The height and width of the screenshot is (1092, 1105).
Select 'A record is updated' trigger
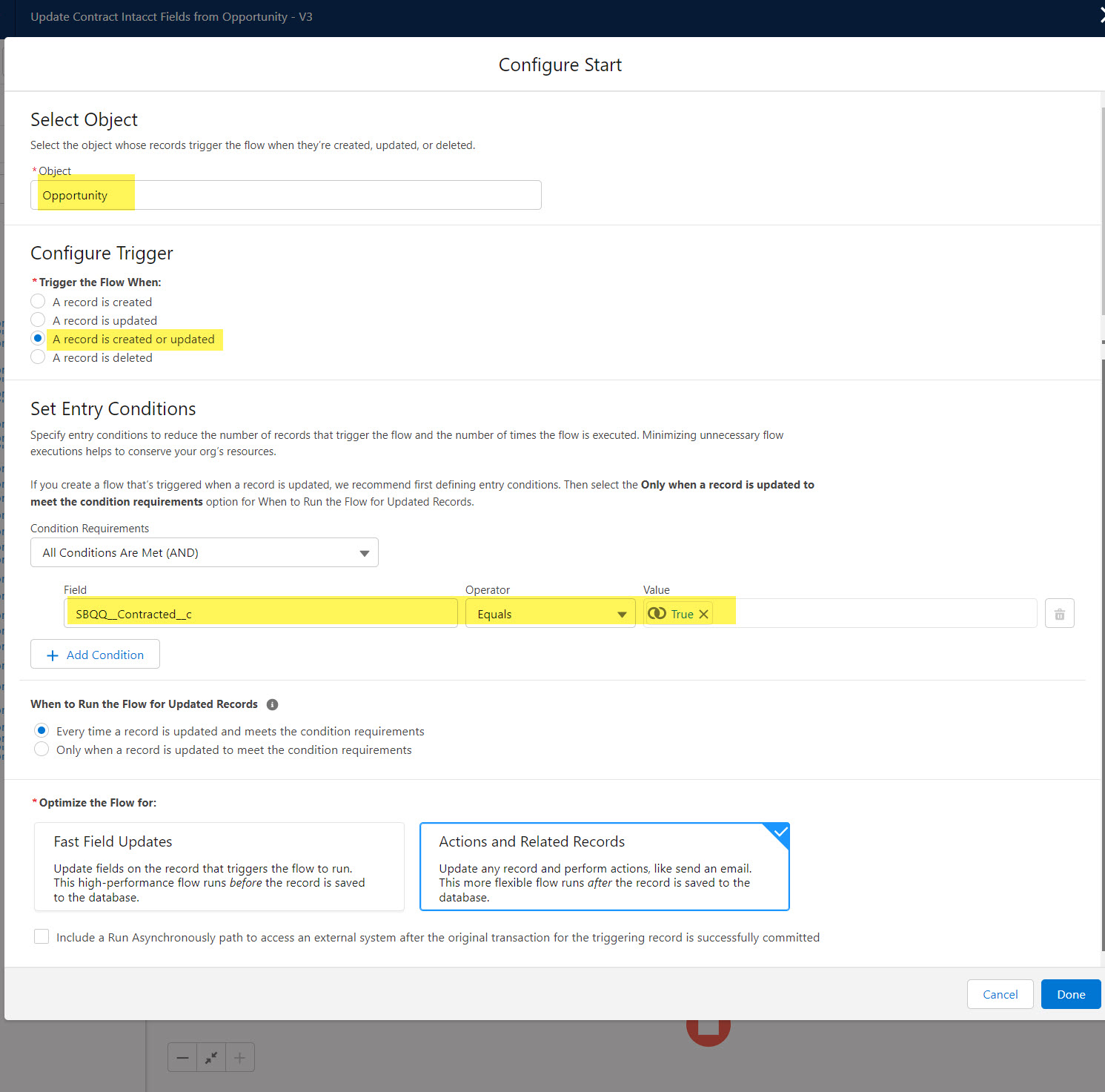[39, 320]
